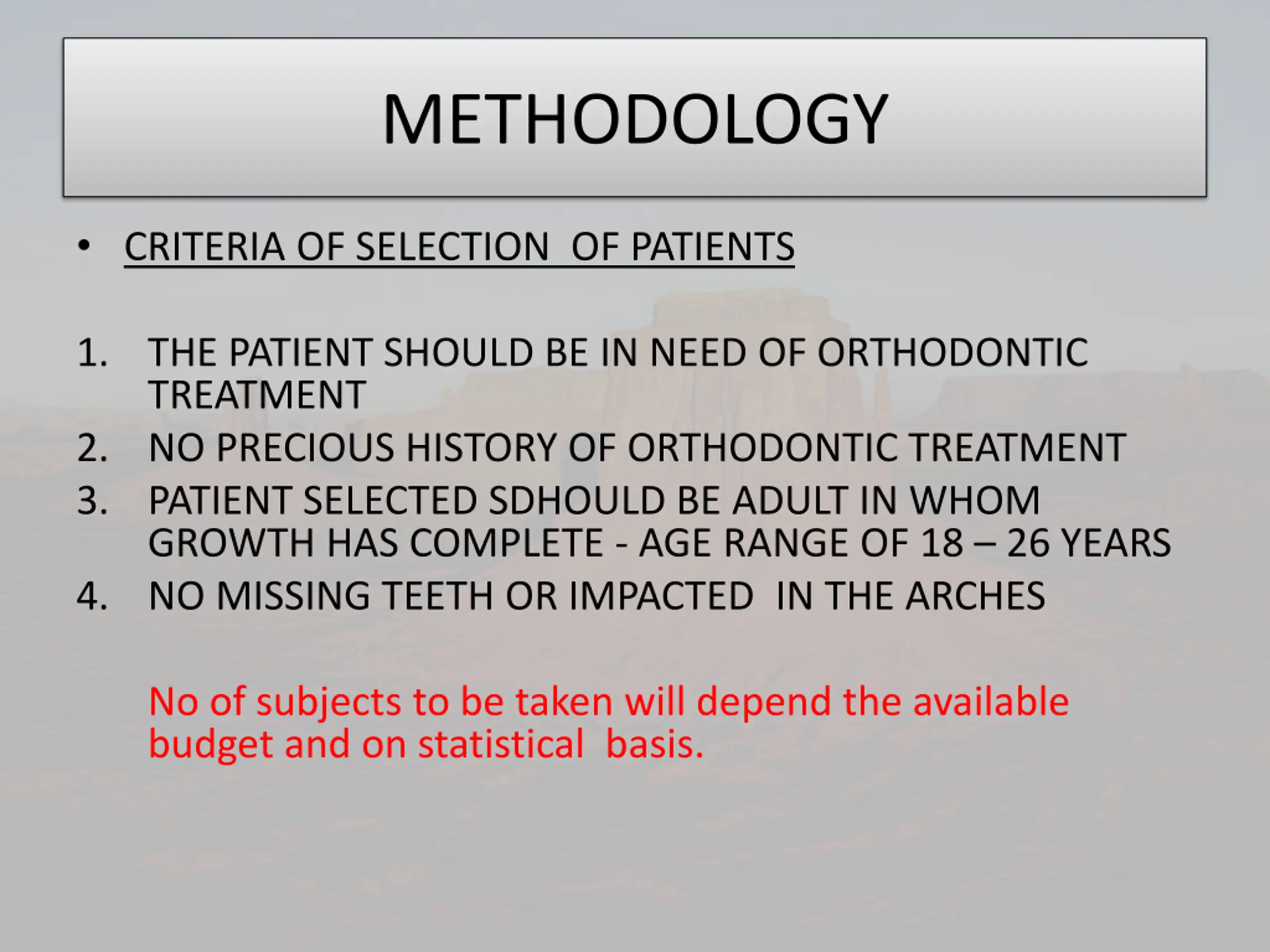
Task: Click the bullet point before CRITERIA
Action: click(84, 246)
